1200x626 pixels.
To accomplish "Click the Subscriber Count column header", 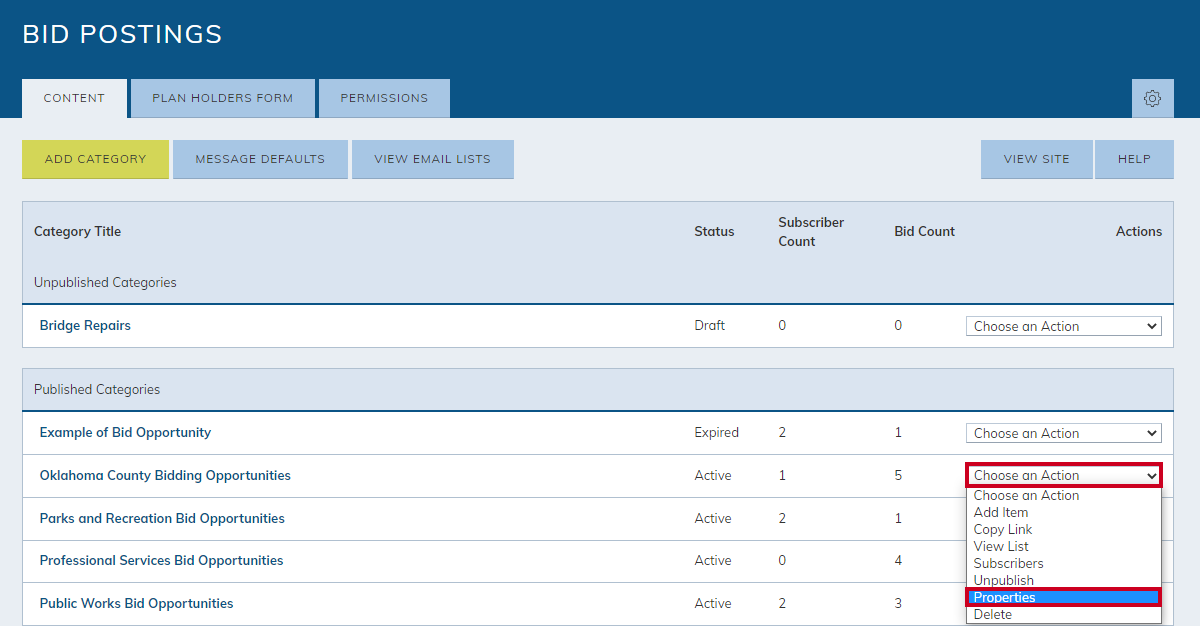I will tap(811, 231).
